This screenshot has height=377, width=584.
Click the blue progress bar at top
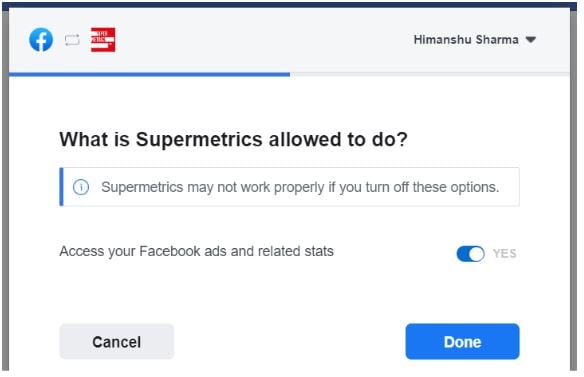click(x=149, y=75)
